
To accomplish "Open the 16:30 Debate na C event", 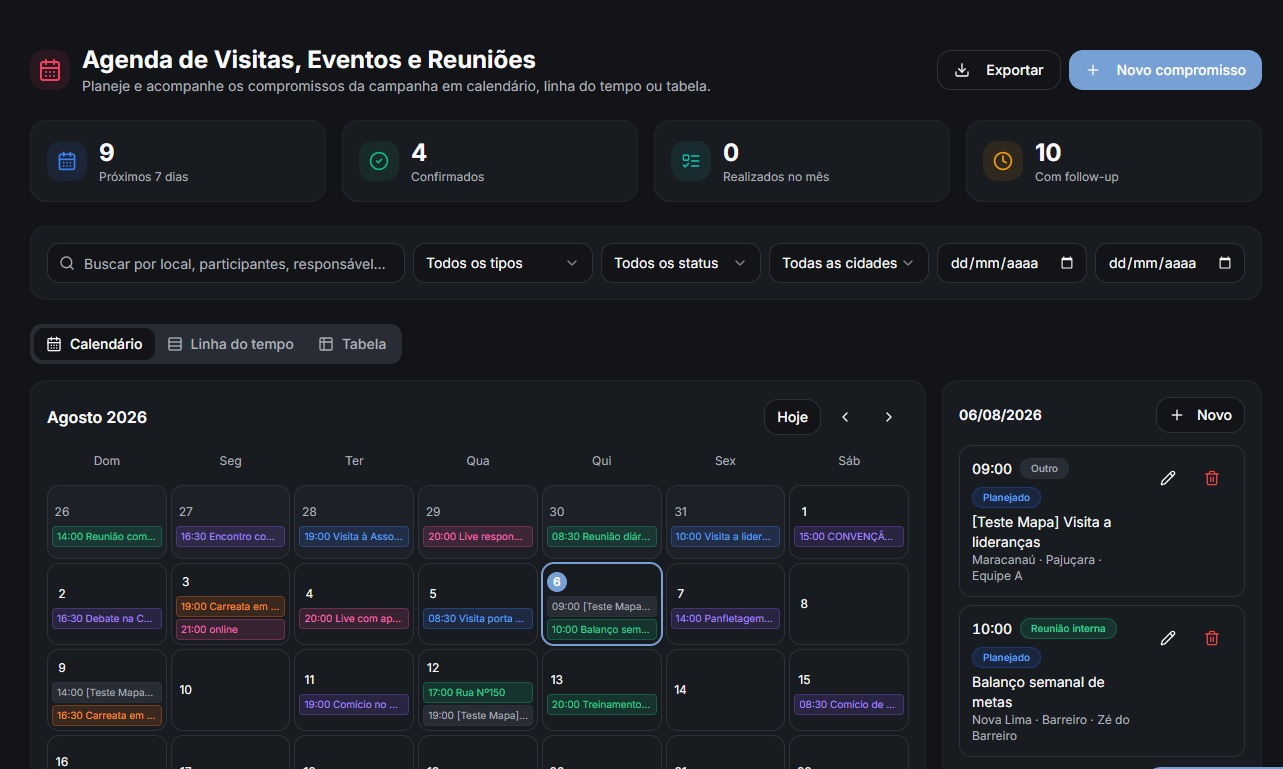I will click(x=107, y=618).
